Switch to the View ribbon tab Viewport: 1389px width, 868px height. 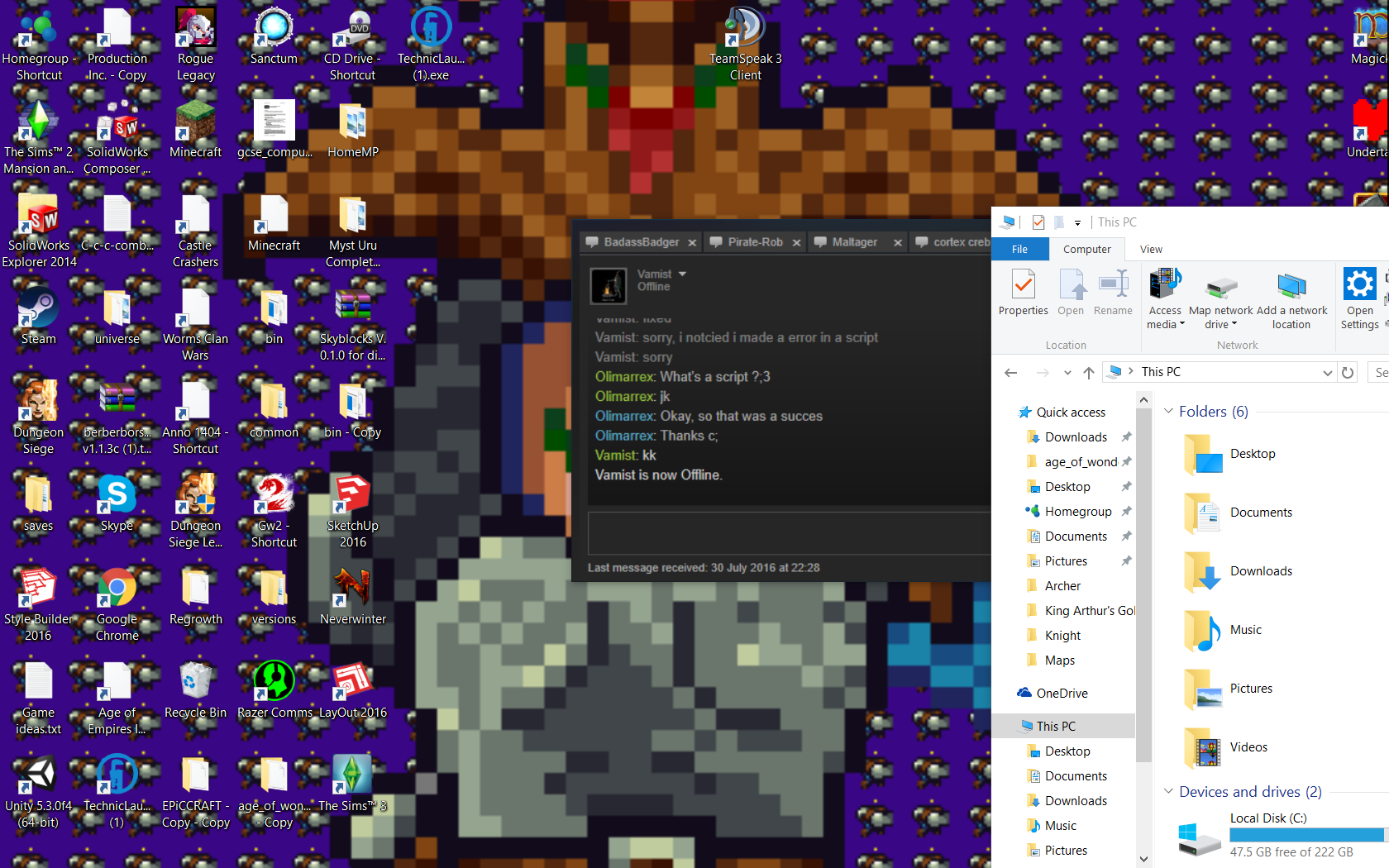coord(1151,249)
